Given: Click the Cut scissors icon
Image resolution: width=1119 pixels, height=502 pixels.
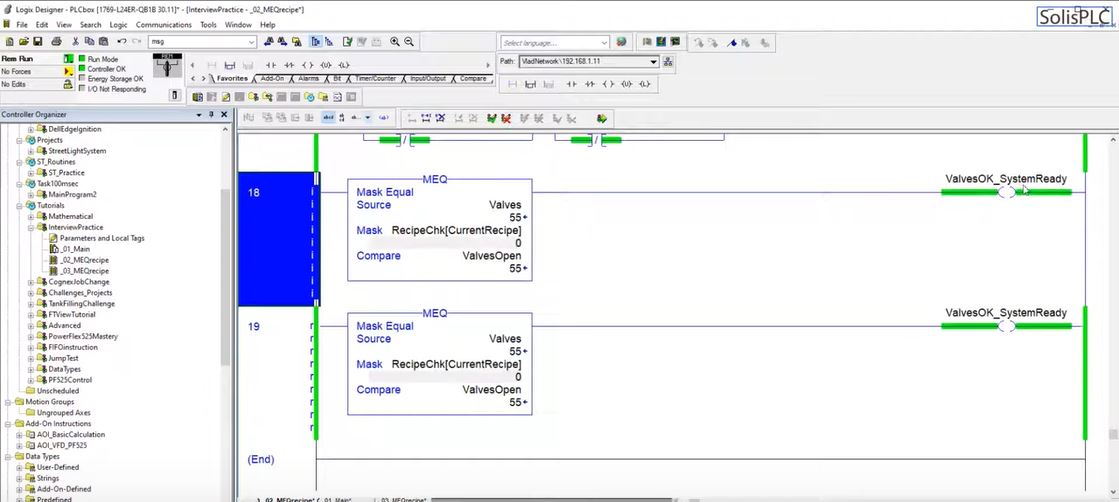Looking at the screenshot, I should (x=75, y=42).
